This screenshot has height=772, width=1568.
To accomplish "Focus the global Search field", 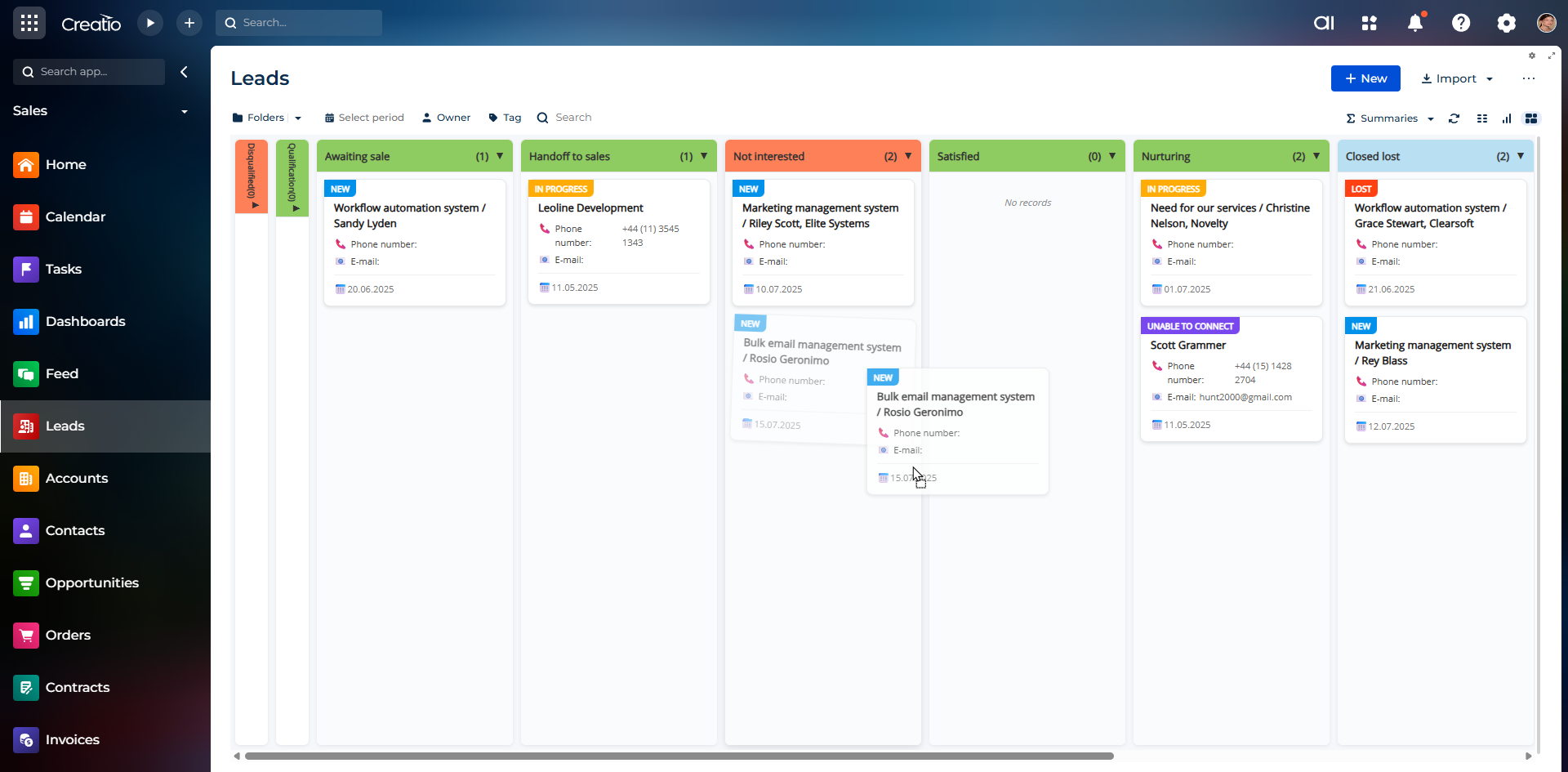I will point(299,23).
